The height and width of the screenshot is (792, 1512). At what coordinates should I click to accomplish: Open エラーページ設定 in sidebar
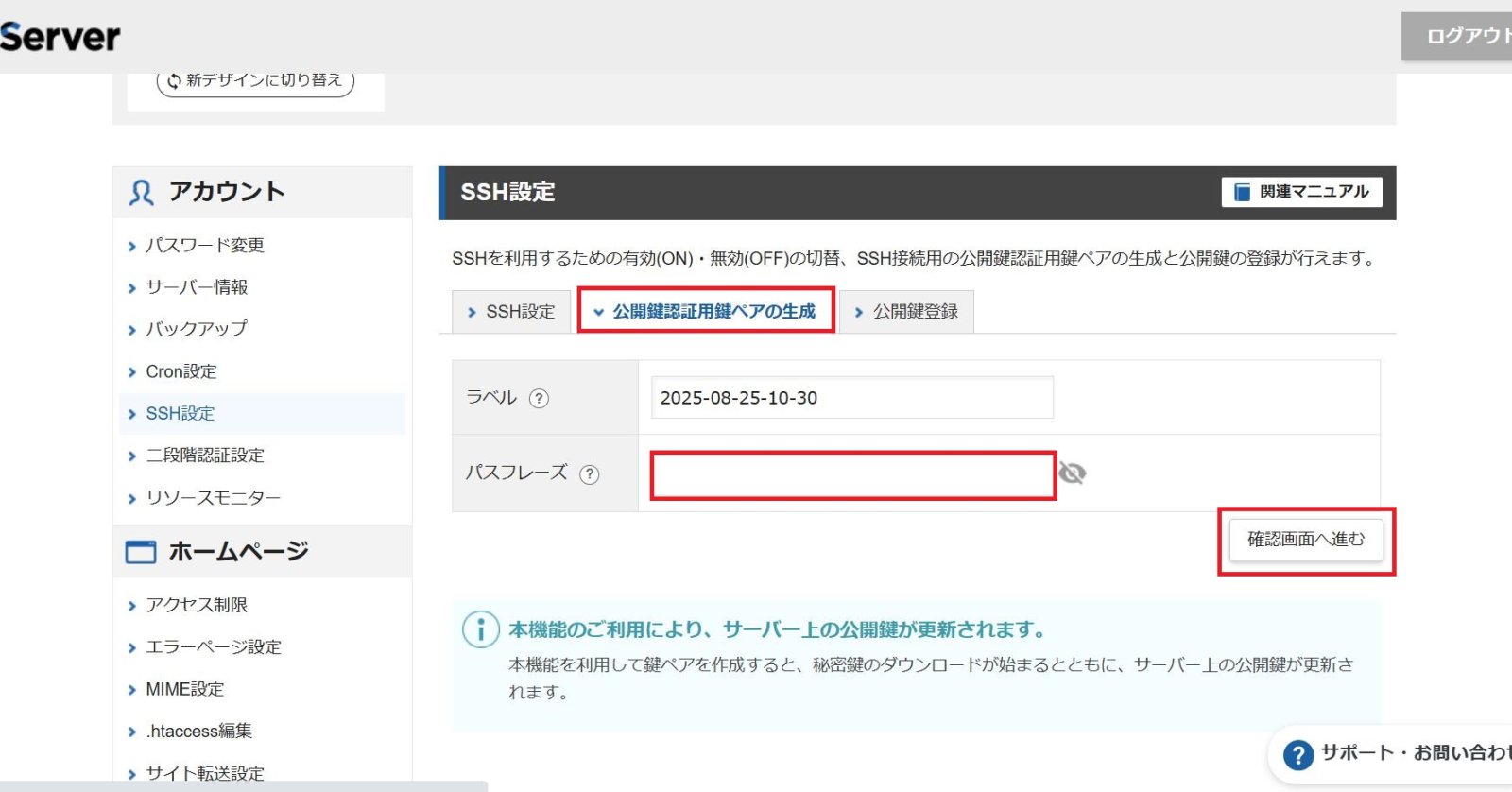214,647
